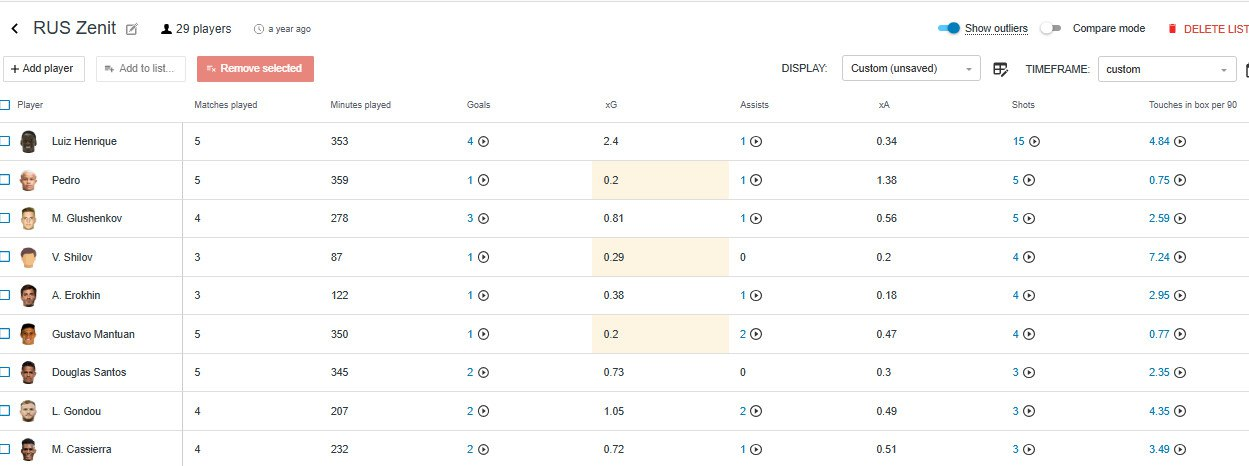Click the red DELETE LIST trash icon
The image size is (1249, 466).
pos(1172,29)
